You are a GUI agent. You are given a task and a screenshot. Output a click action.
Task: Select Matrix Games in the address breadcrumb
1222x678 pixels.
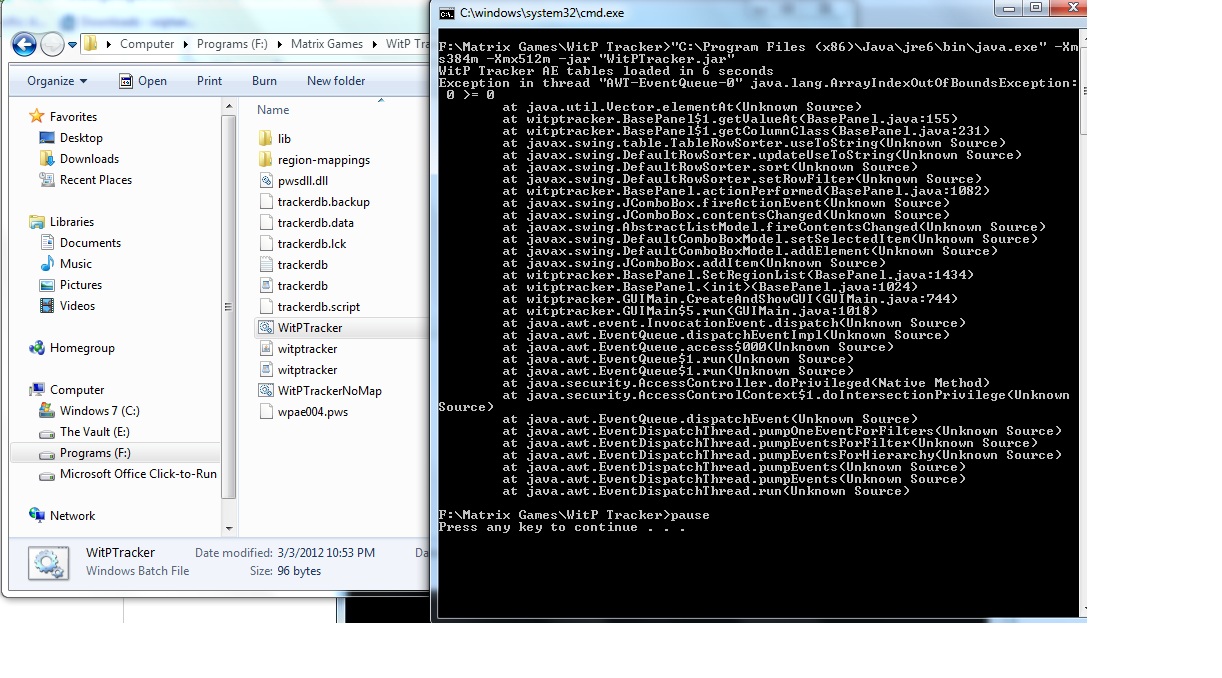click(x=327, y=44)
